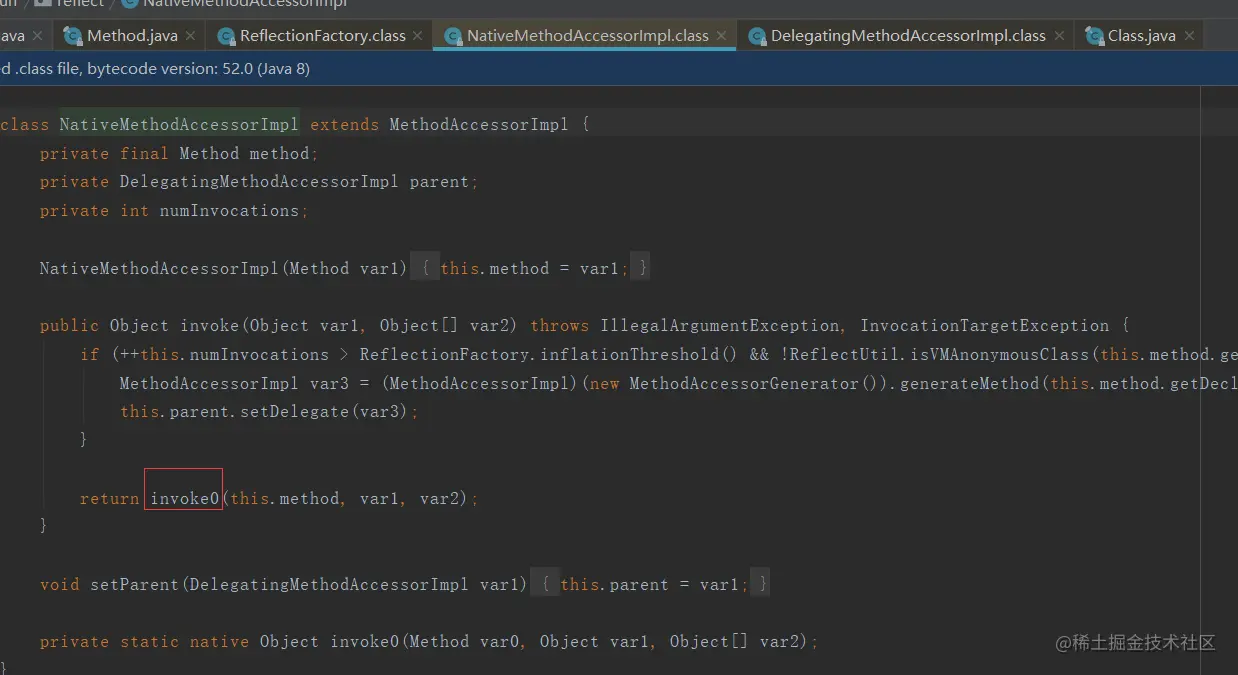Click the extends keyword in class declaration

click(x=344, y=125)
